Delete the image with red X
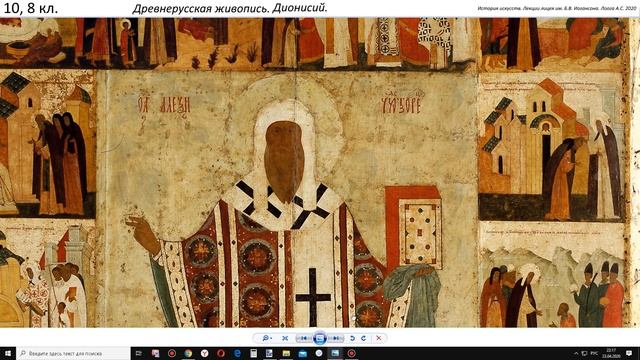This screenshot has height=360, width=640. pos(378,338)
